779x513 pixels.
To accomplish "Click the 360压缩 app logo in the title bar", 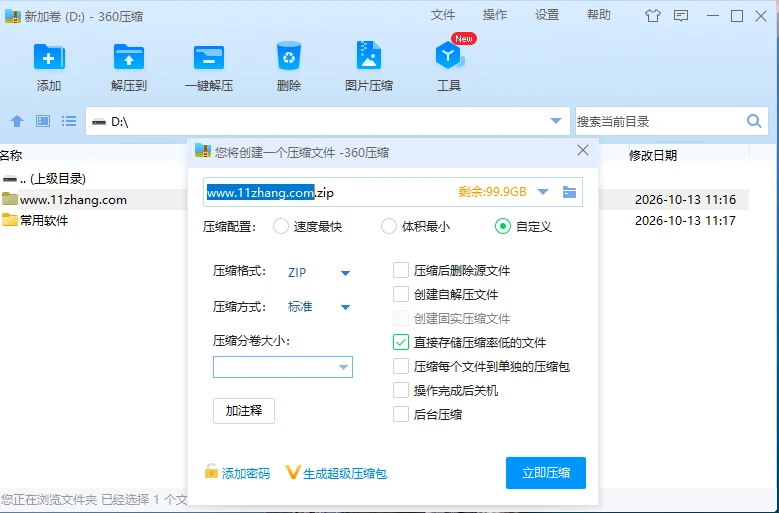I will click(x=12, y=16).
